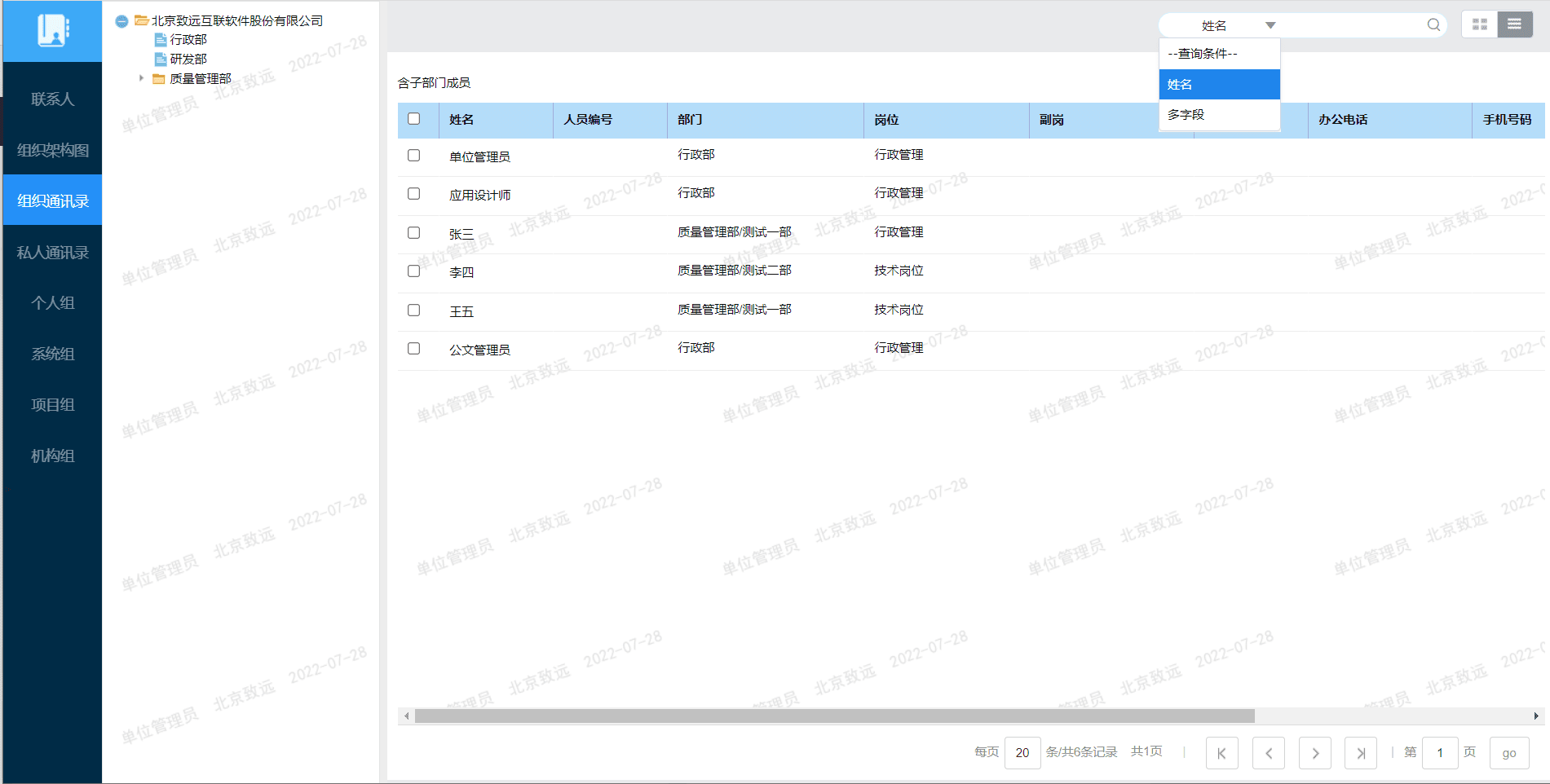Click 质量管理部/测试二部 department cell

pos(735,271)
